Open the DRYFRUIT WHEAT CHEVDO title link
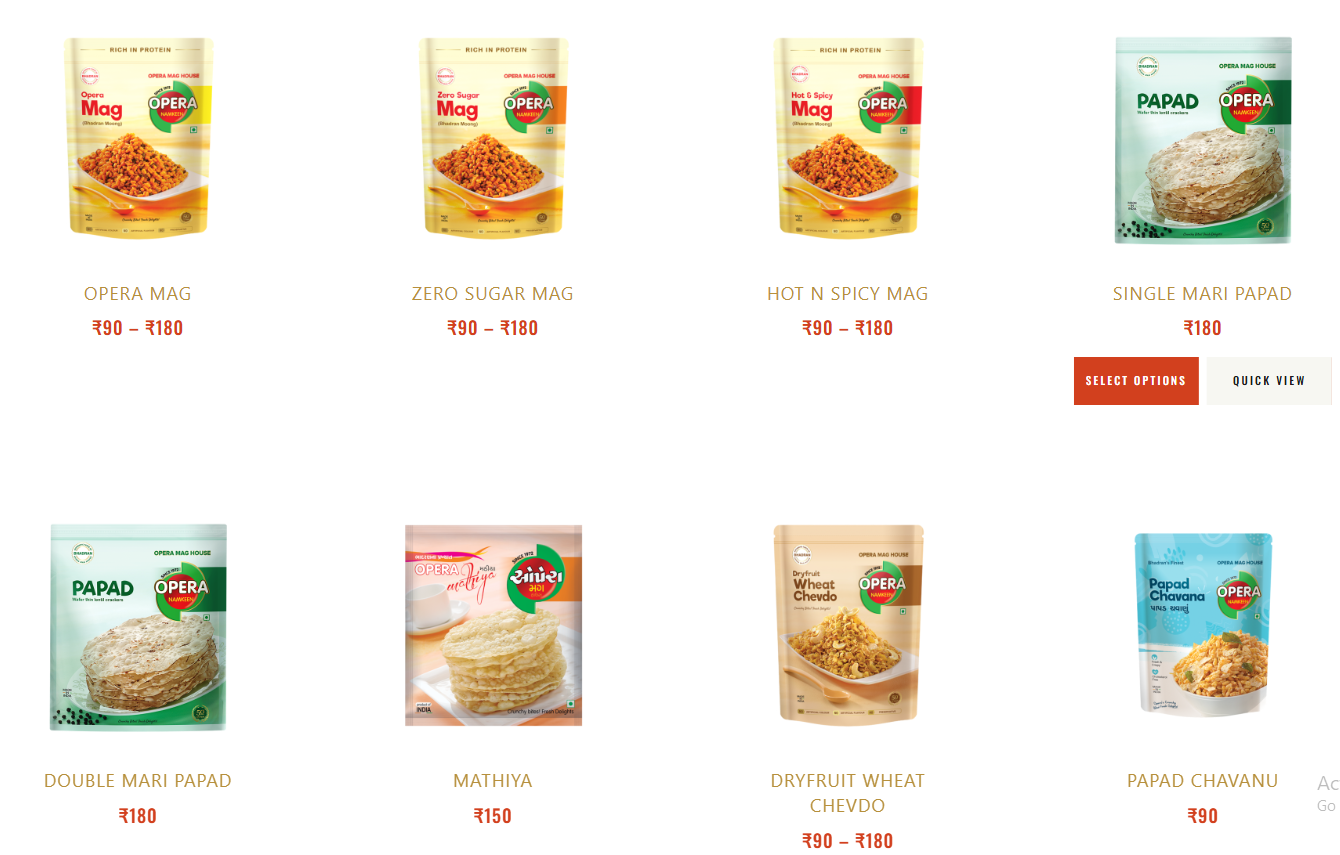 (848, 793)
